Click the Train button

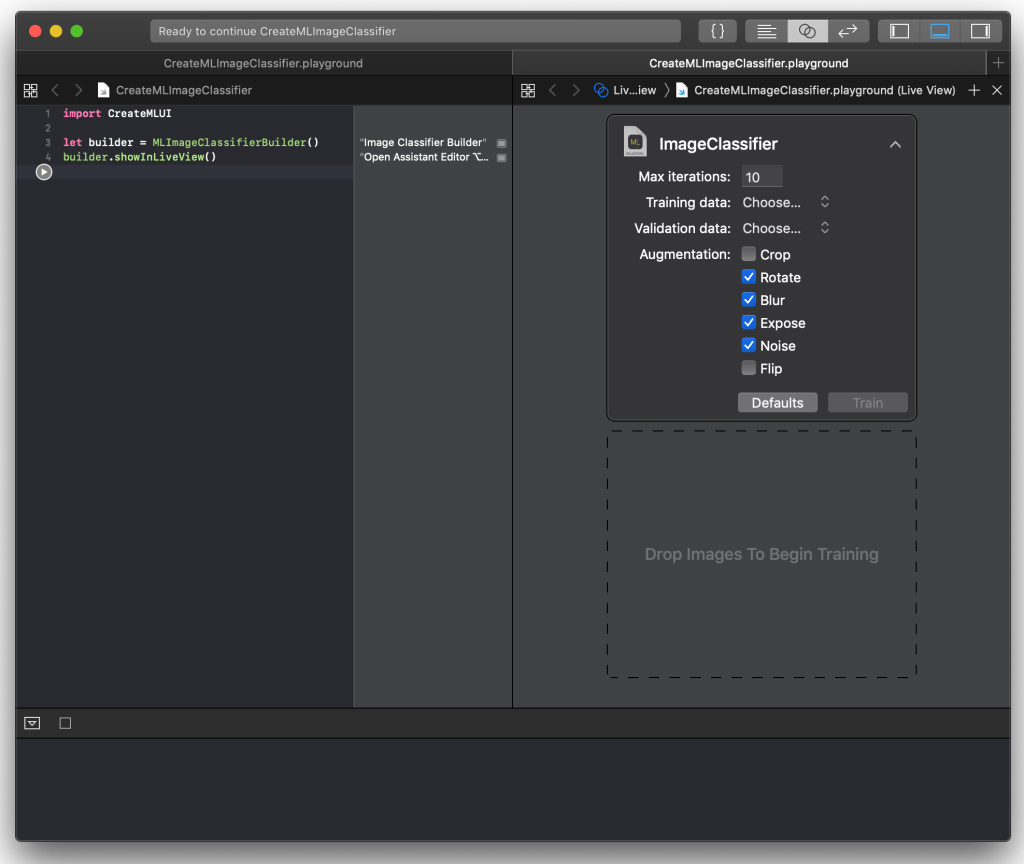(867, 402)
